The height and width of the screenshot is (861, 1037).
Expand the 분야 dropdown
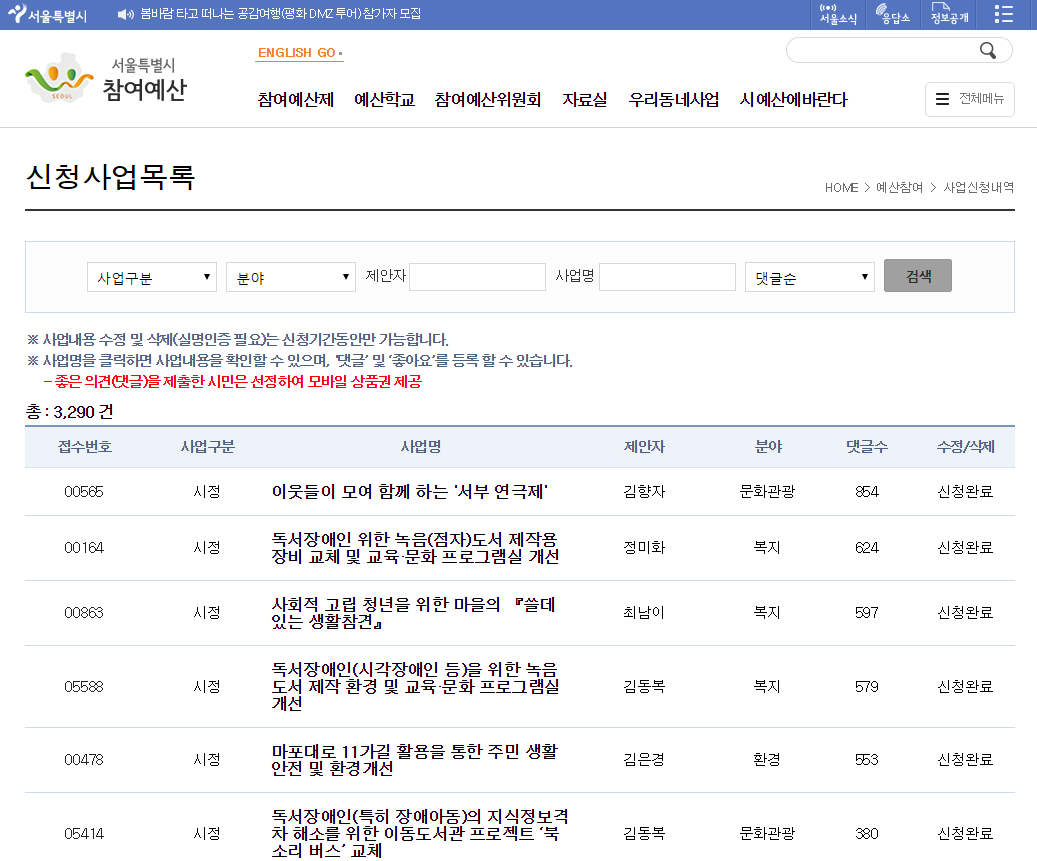[290, 277]
